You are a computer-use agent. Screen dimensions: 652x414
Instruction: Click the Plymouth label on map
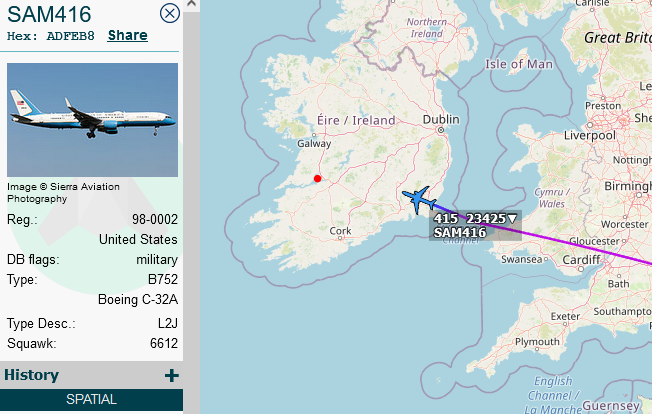tap(537, 342)
